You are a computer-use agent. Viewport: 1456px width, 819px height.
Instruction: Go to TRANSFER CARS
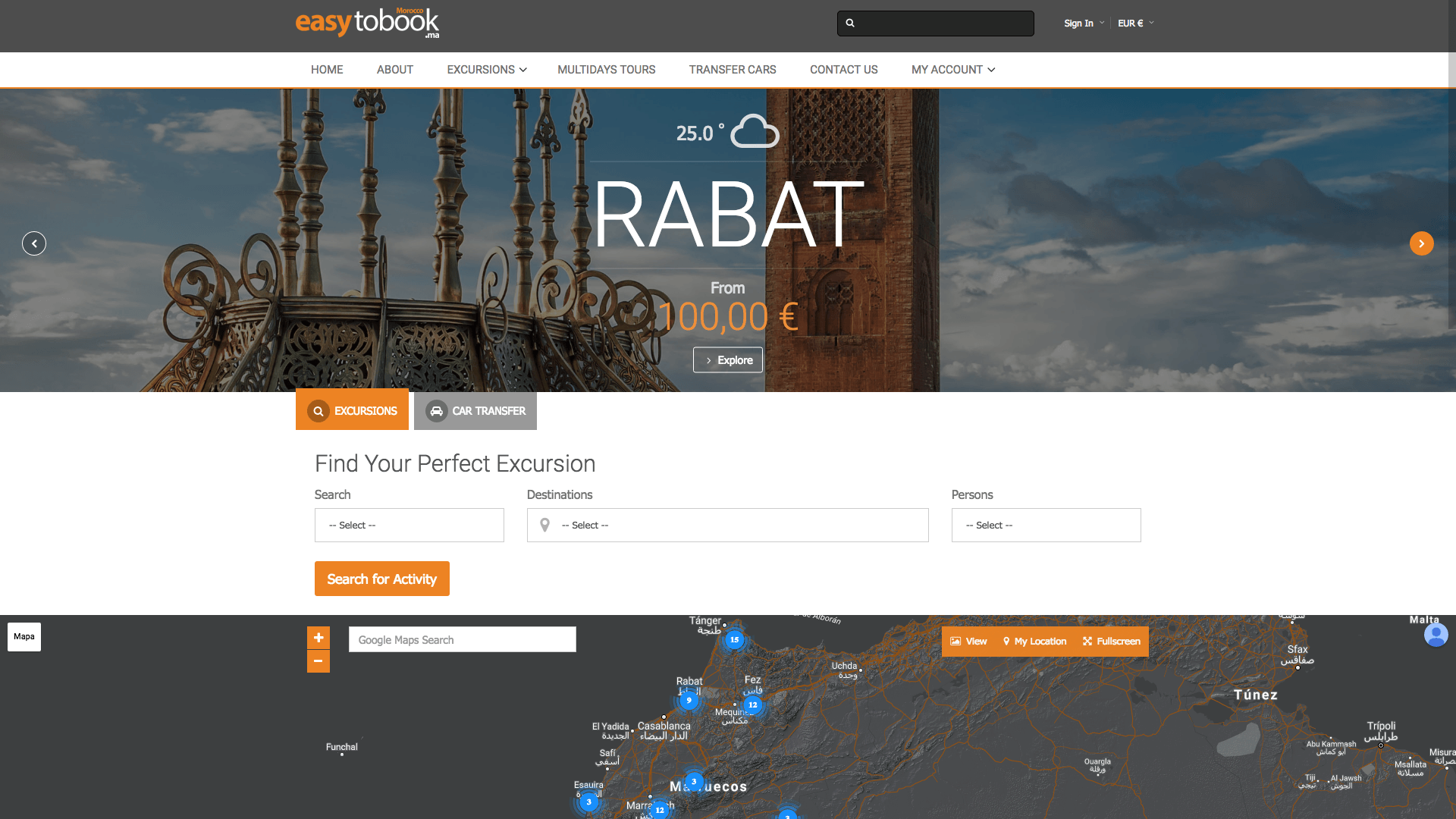pos(733,70)
